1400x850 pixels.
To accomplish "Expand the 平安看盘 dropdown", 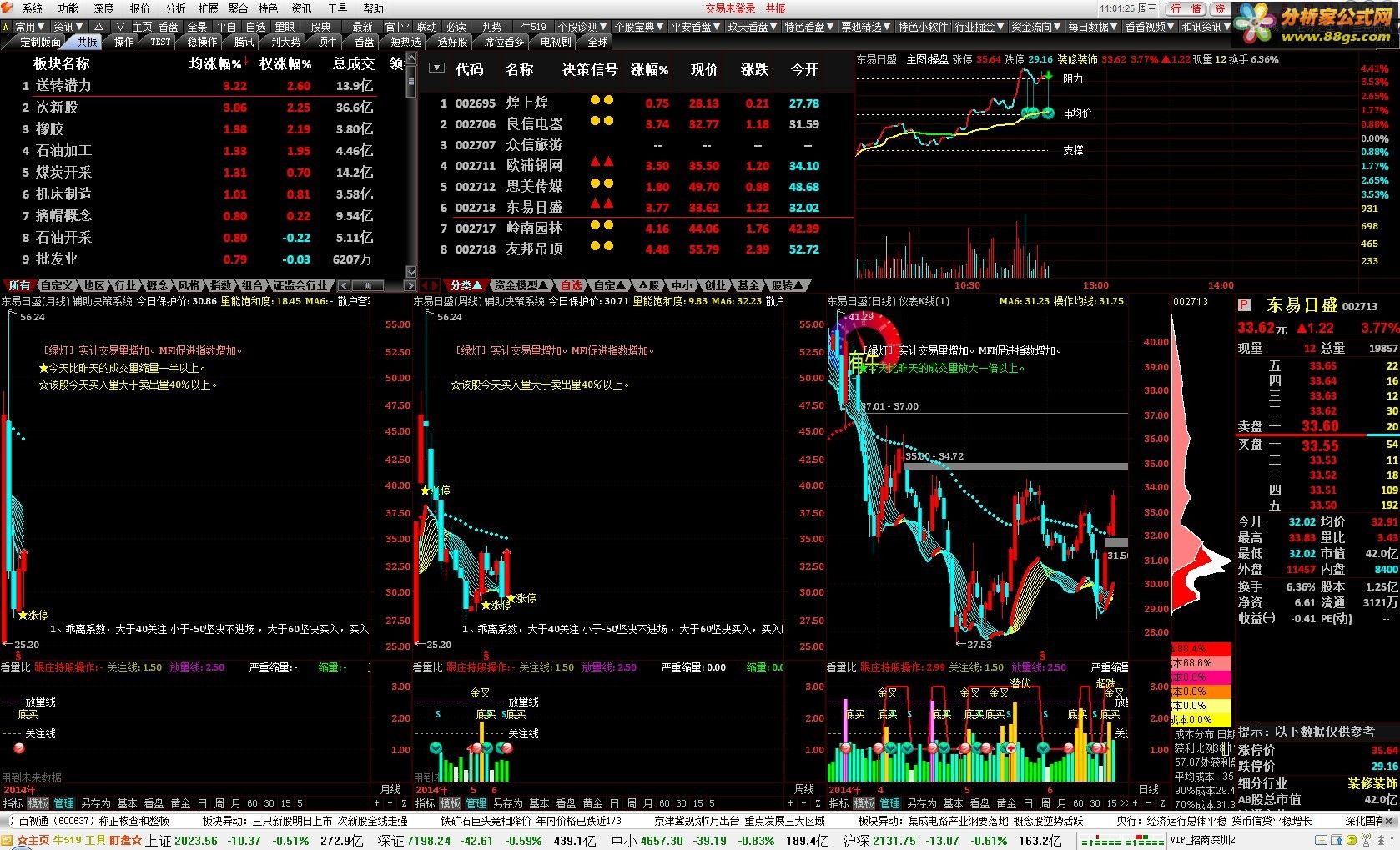I will pyautogui.click(x=696, y=27).
